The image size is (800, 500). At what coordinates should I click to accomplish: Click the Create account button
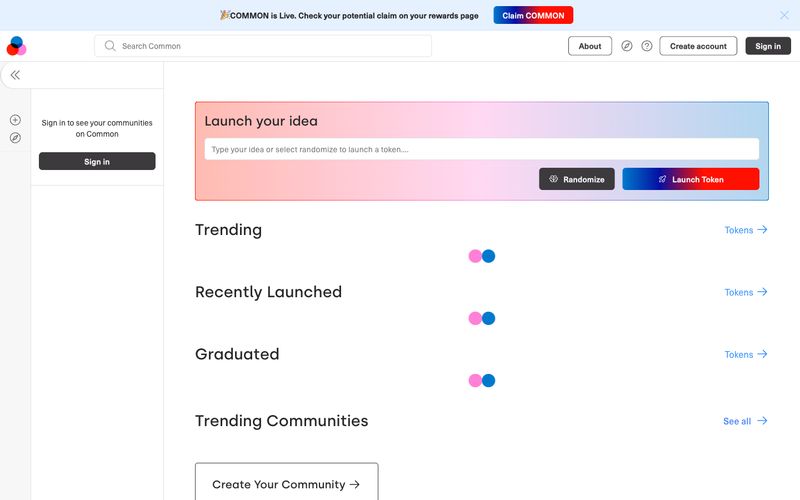698,46
